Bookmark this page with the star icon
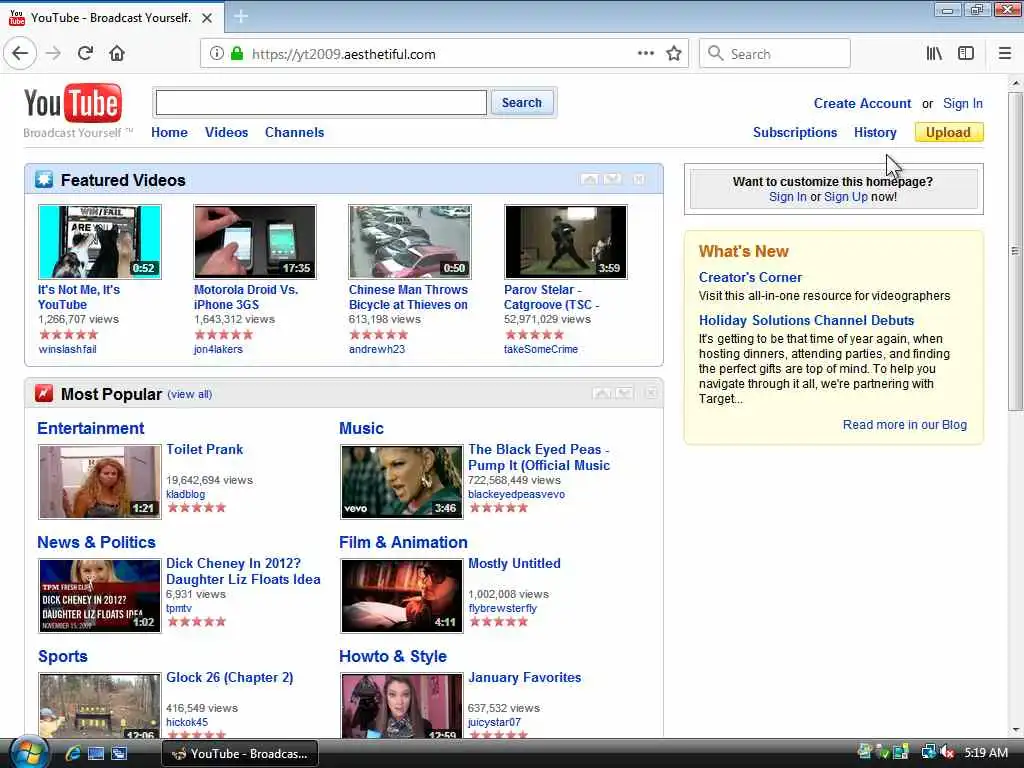 click(x=674, y=54)
